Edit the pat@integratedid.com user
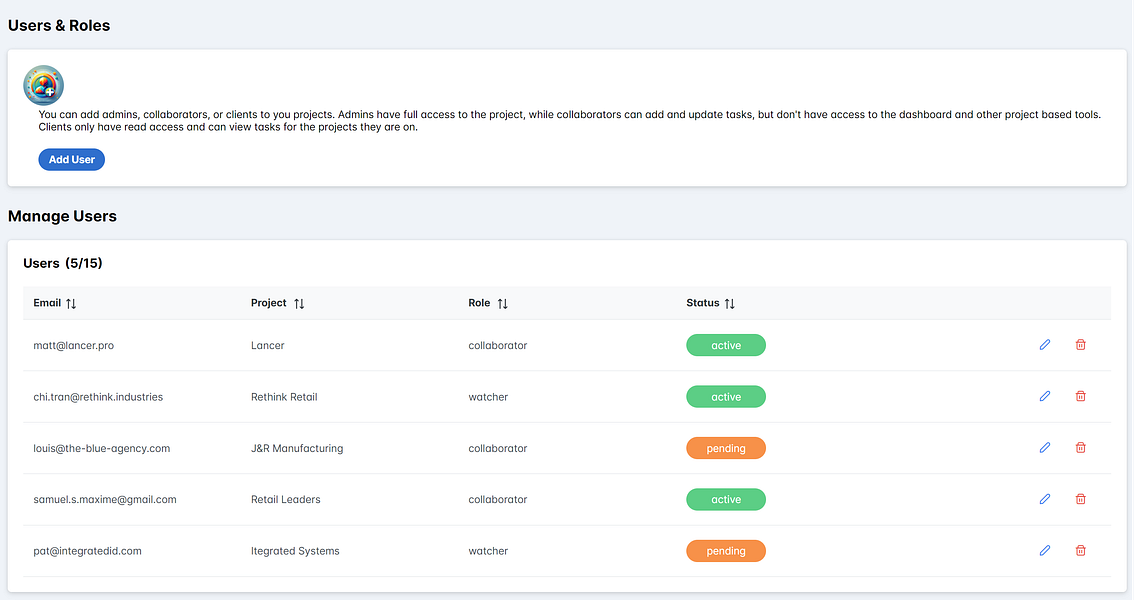Screen dimensions: 1134x600 (x=1045, y=550)
